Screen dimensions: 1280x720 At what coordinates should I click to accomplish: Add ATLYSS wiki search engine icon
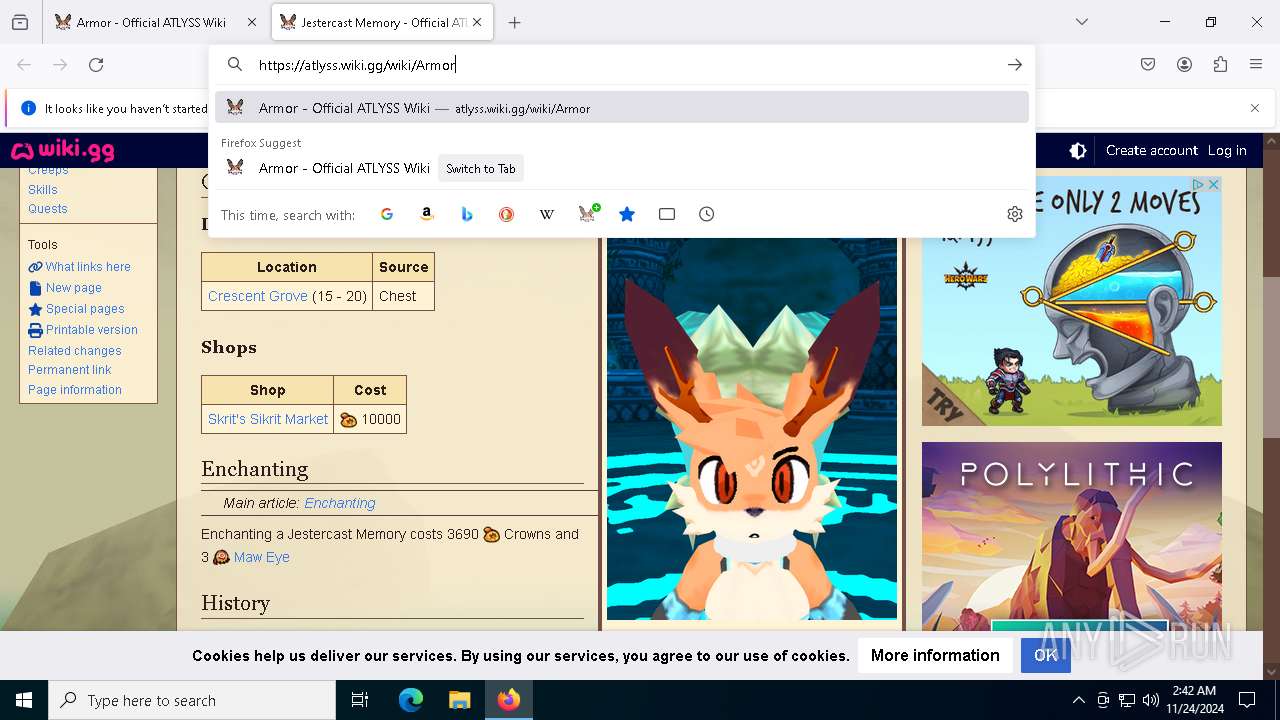pyautogui.click(x=588, y=213)
